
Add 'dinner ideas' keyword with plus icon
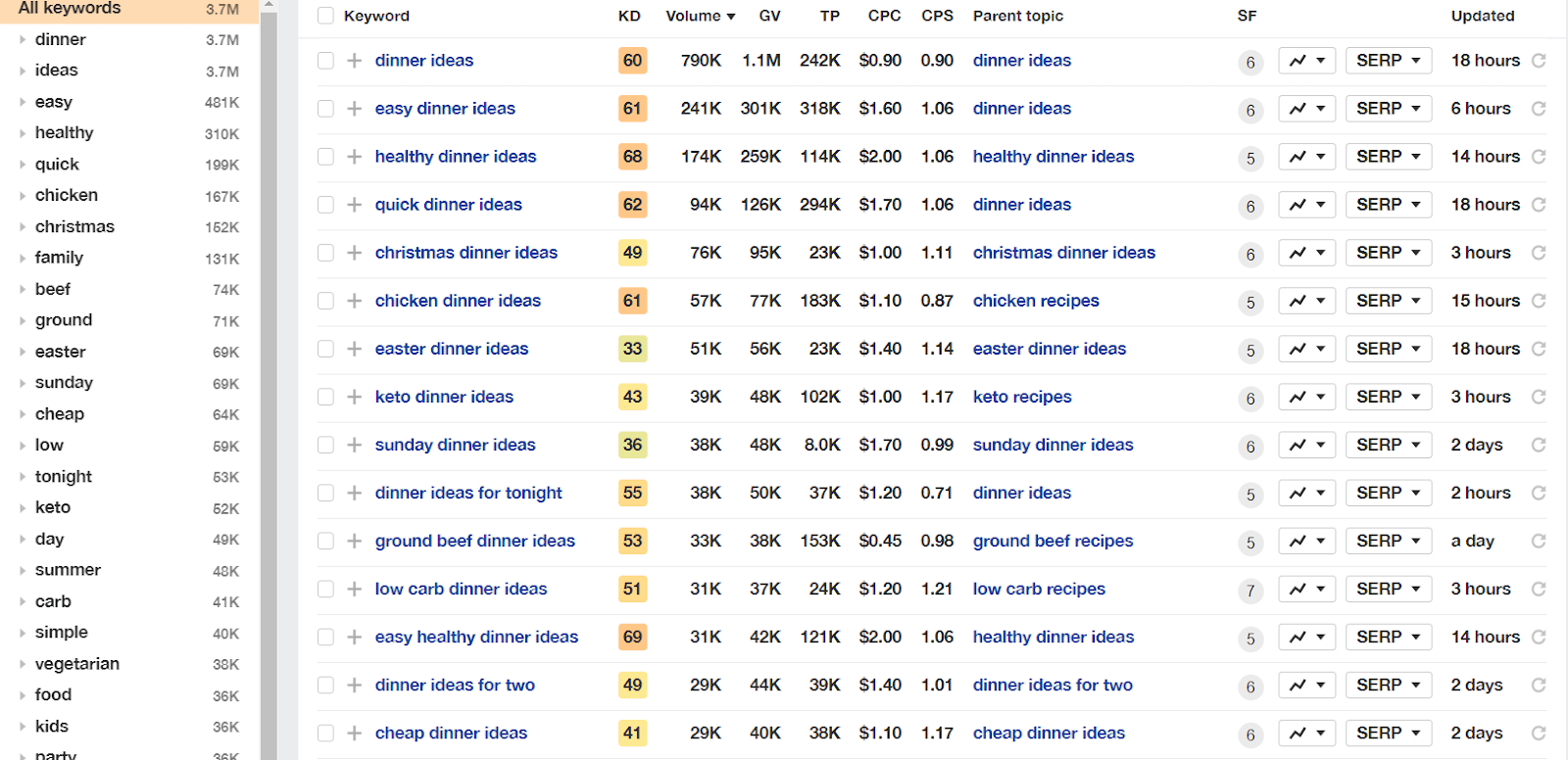[x=354, y=61]
